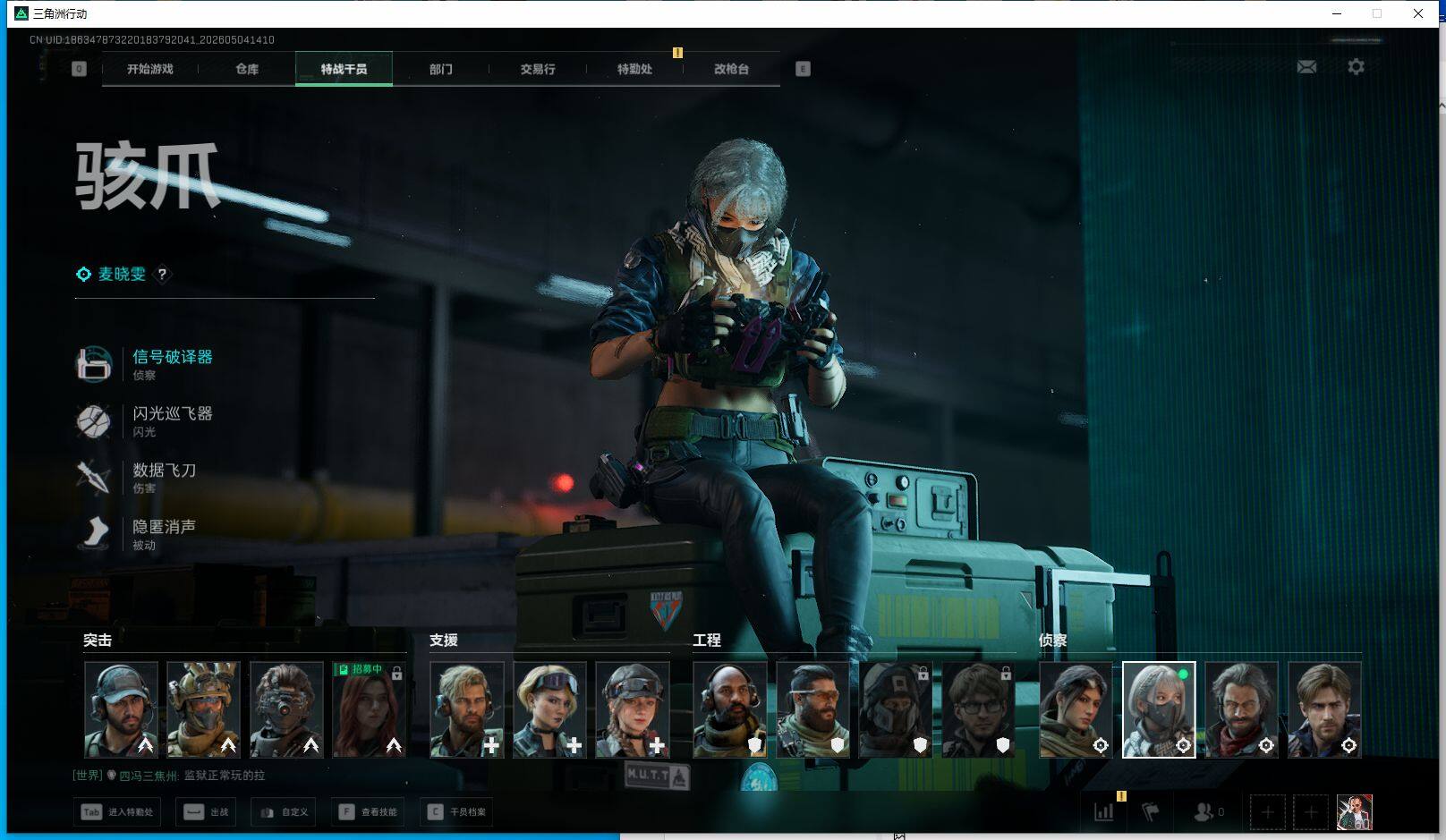Select the locked engineer with black glasses
This screenshot has height=840, width=1446.
pos(978,709)
